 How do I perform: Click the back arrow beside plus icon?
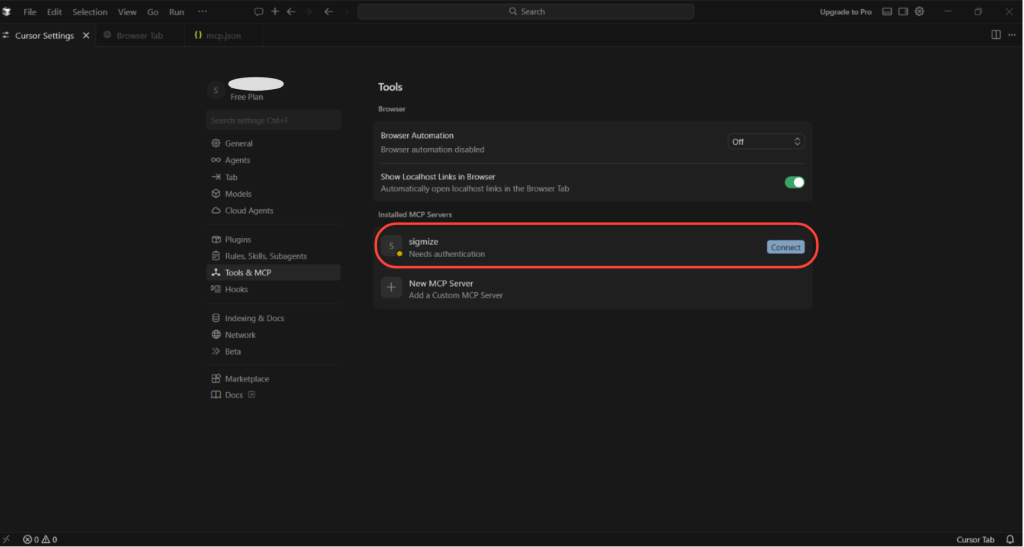tap(291, 12)
